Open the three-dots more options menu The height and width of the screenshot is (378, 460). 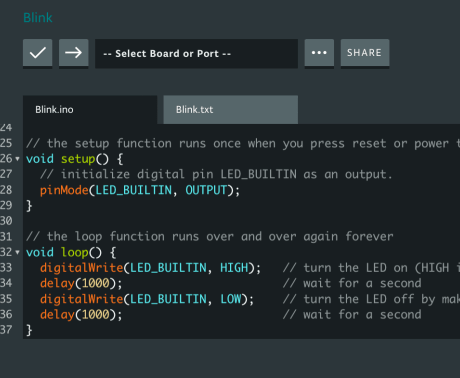coord(319,53)
